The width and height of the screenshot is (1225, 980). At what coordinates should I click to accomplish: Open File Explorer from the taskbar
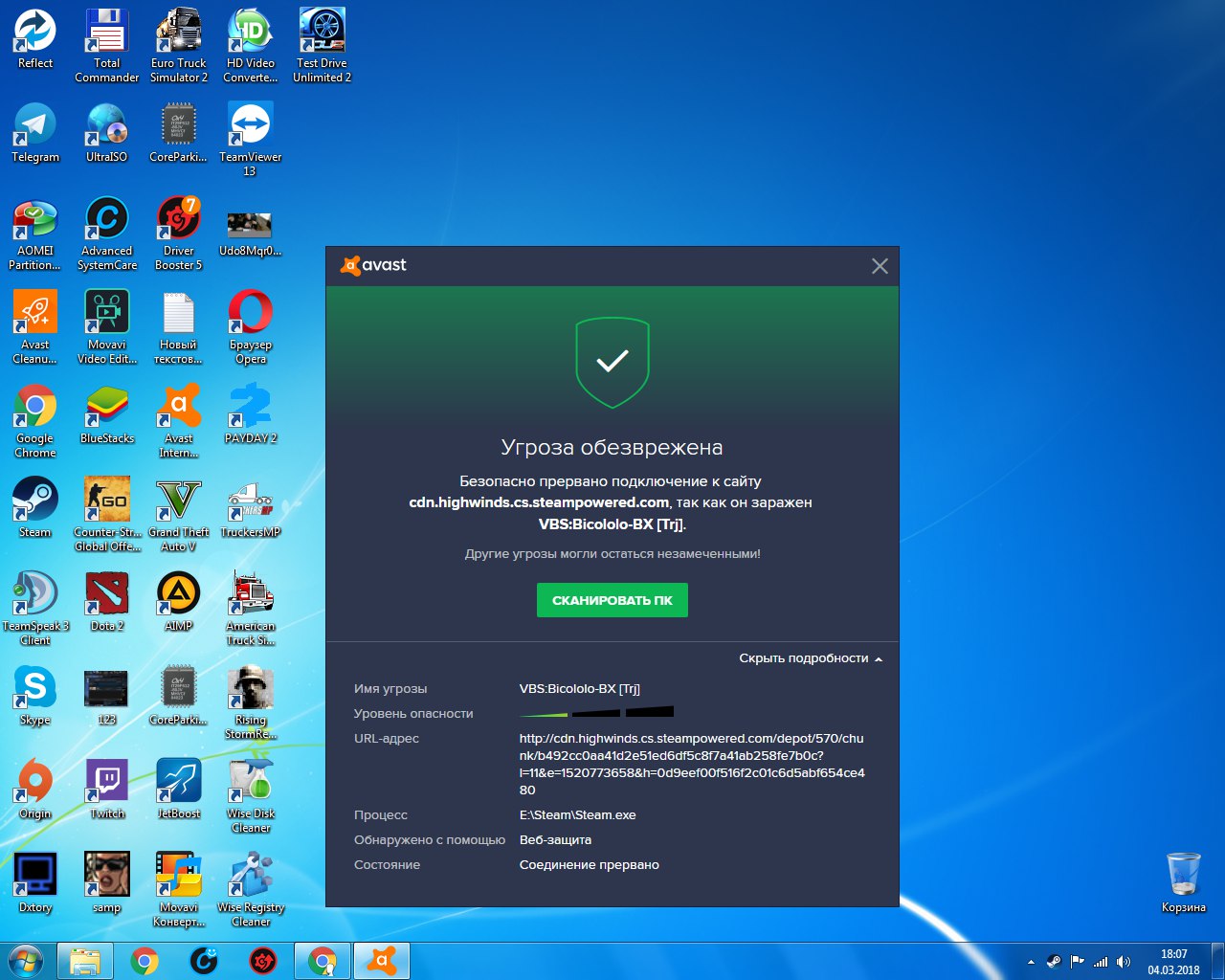click(x=85, y=960)
